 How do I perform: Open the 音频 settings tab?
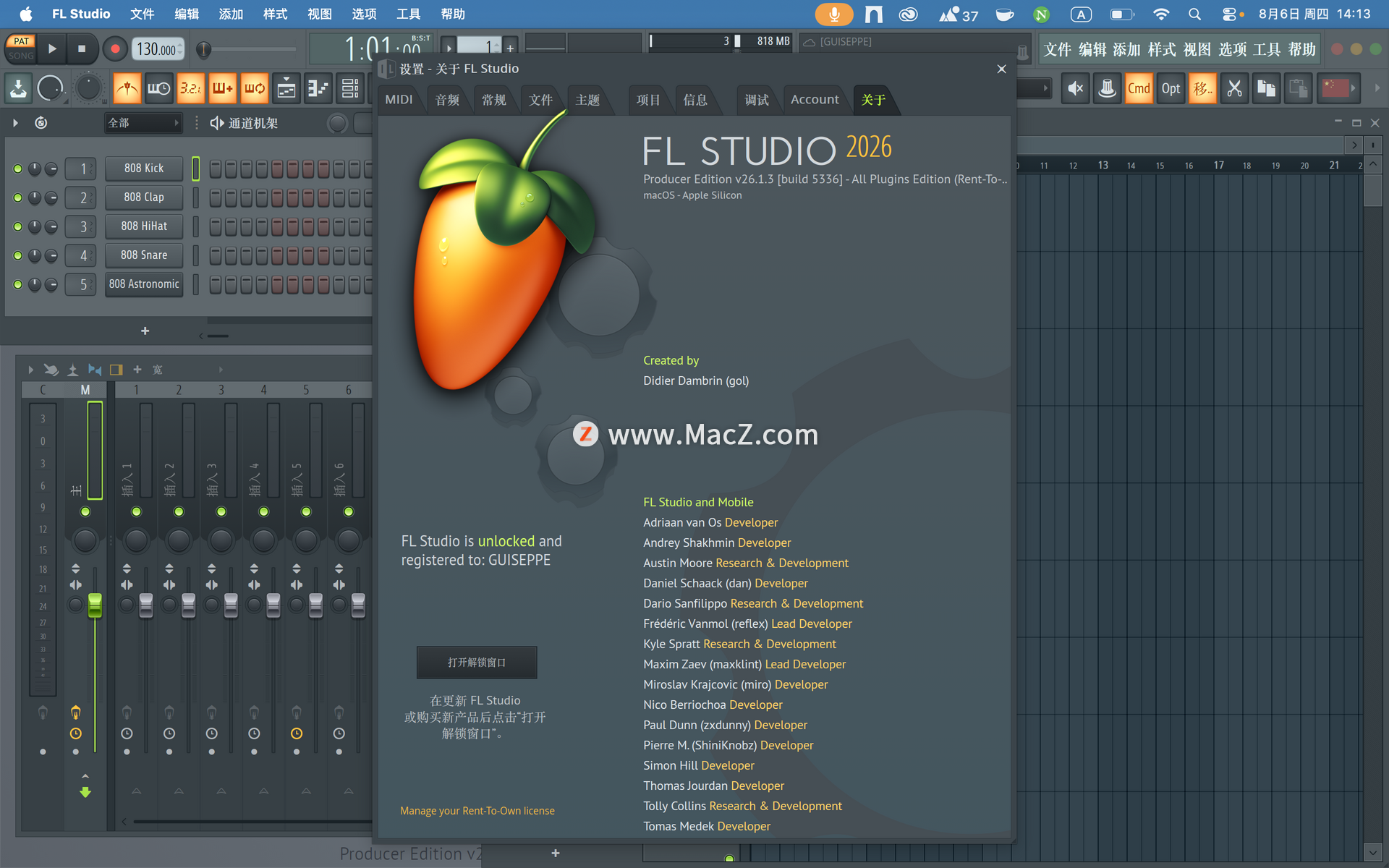(x=447, y=100)
